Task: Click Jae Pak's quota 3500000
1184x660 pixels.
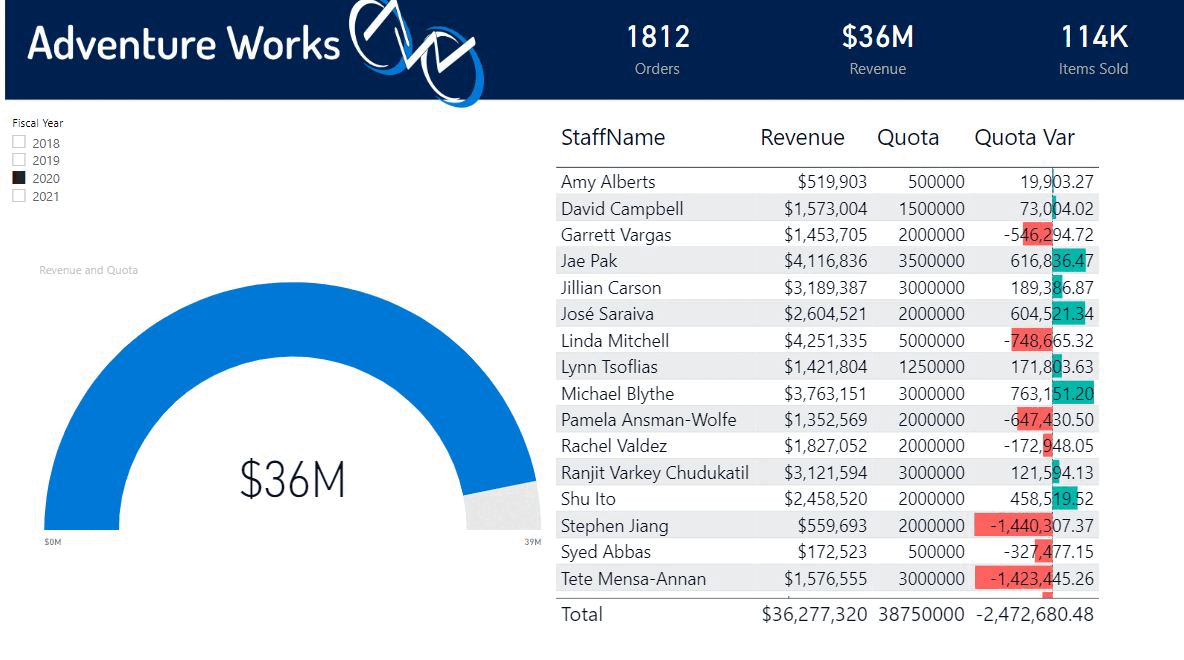Action: click(x=931, y=261)
